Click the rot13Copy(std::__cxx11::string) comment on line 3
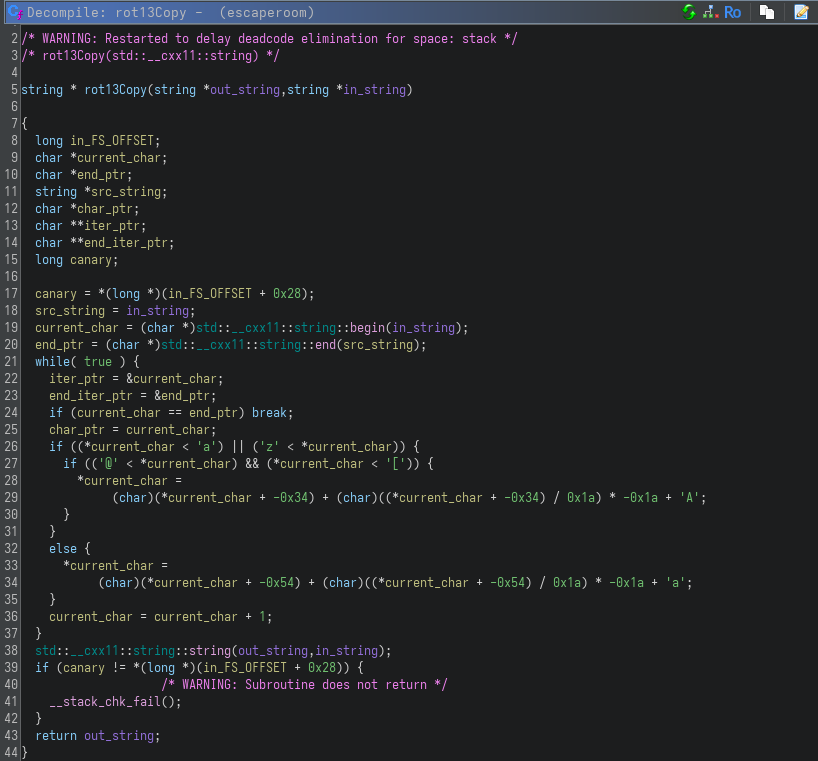818x761 pixels. point(150,55)
